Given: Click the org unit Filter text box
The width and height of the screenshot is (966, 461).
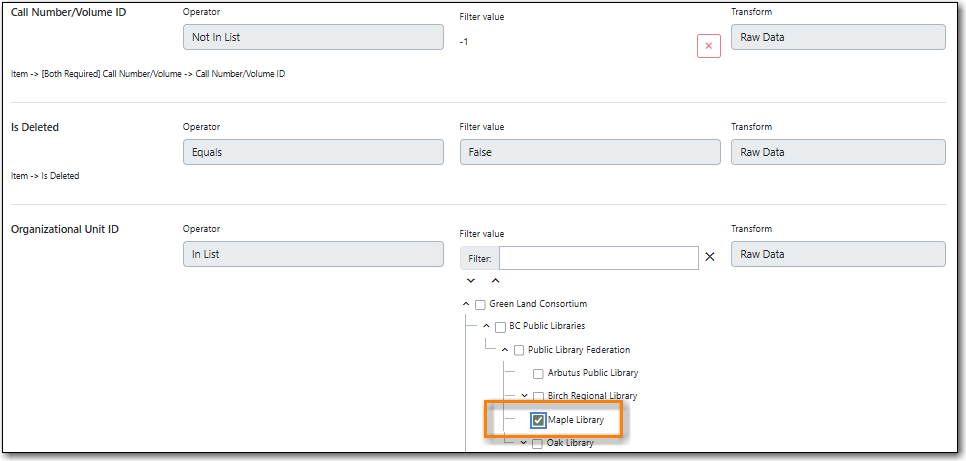Looking at the screenshot, I should point(598,257).
